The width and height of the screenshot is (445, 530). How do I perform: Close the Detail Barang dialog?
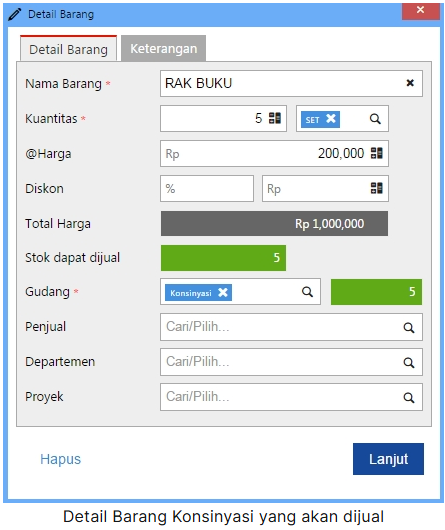click(x=421, y=10)
